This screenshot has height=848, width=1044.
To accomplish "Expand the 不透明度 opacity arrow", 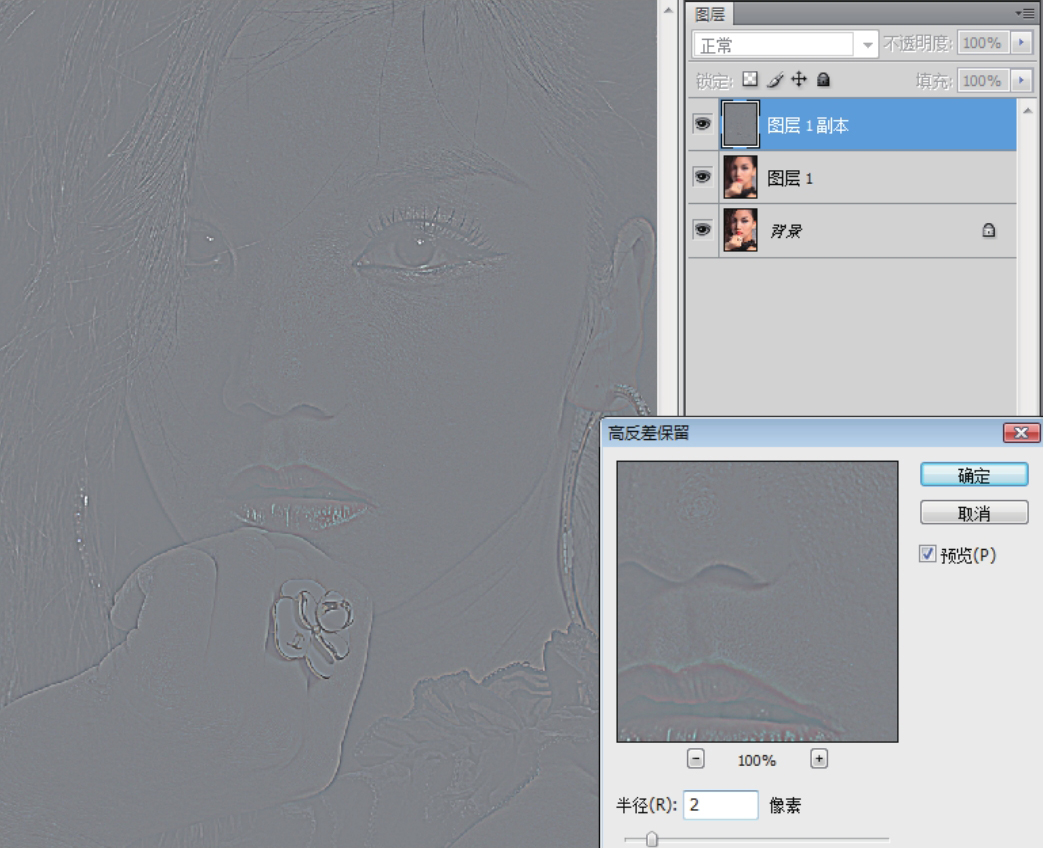I will pyautogui.click(x=1021, y=43).
